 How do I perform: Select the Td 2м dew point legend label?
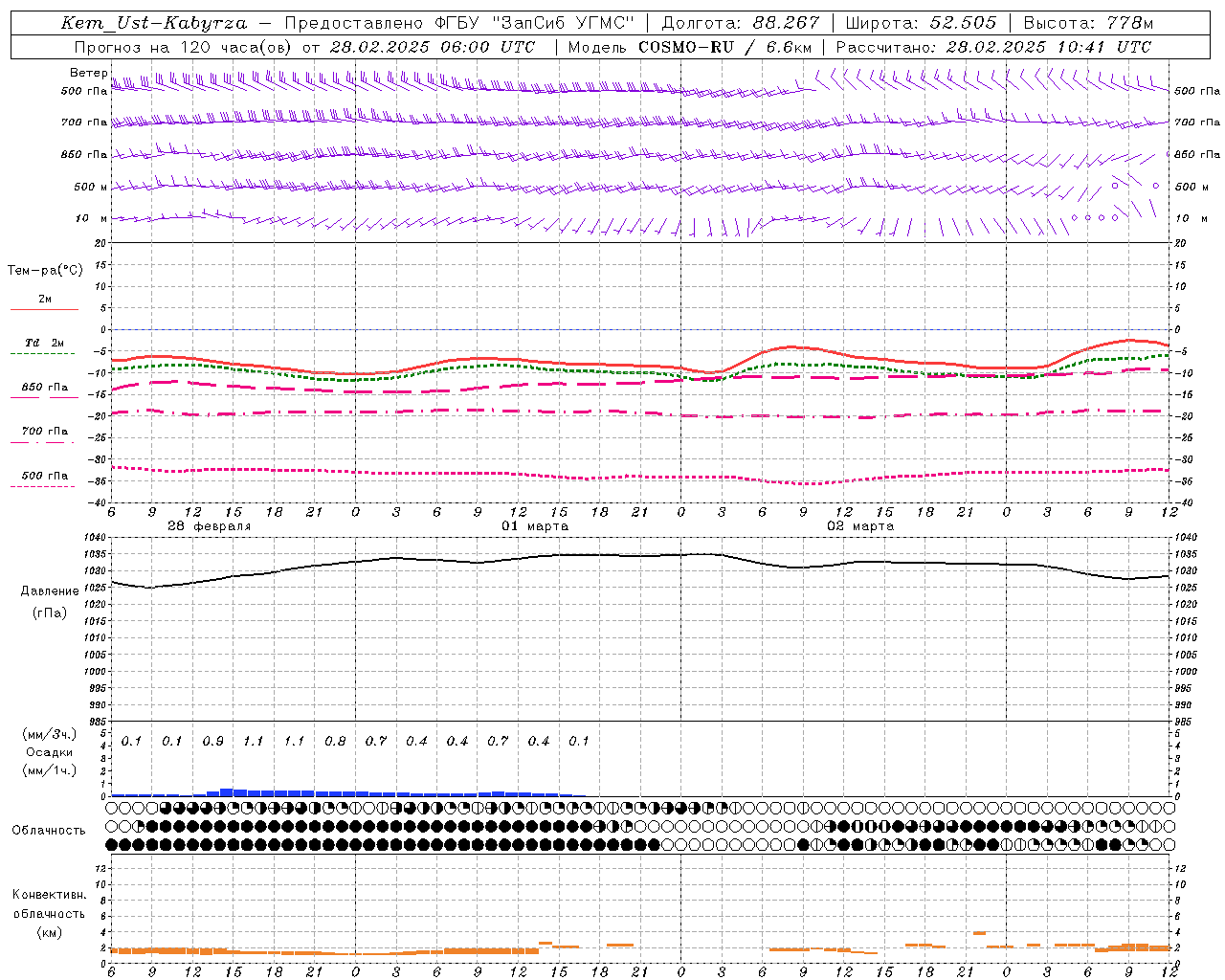click(44, 343)
